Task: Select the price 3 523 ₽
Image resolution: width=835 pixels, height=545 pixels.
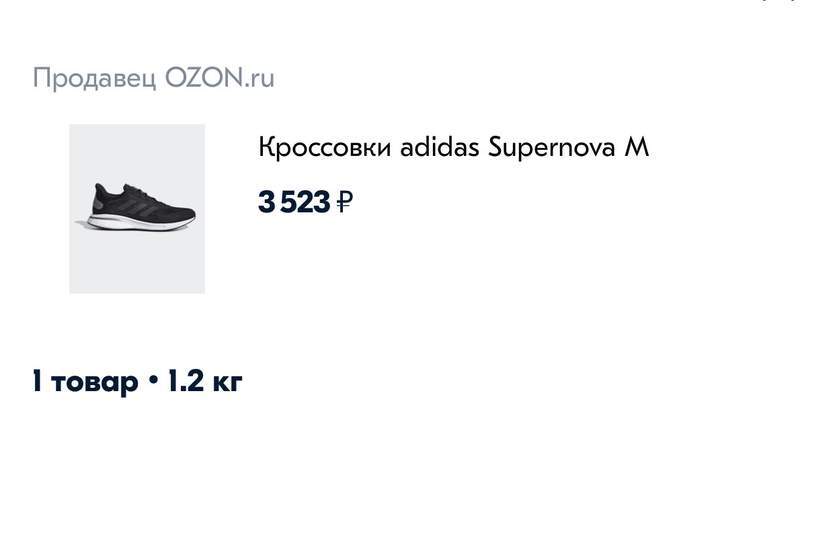Action: tap(305, 202)
